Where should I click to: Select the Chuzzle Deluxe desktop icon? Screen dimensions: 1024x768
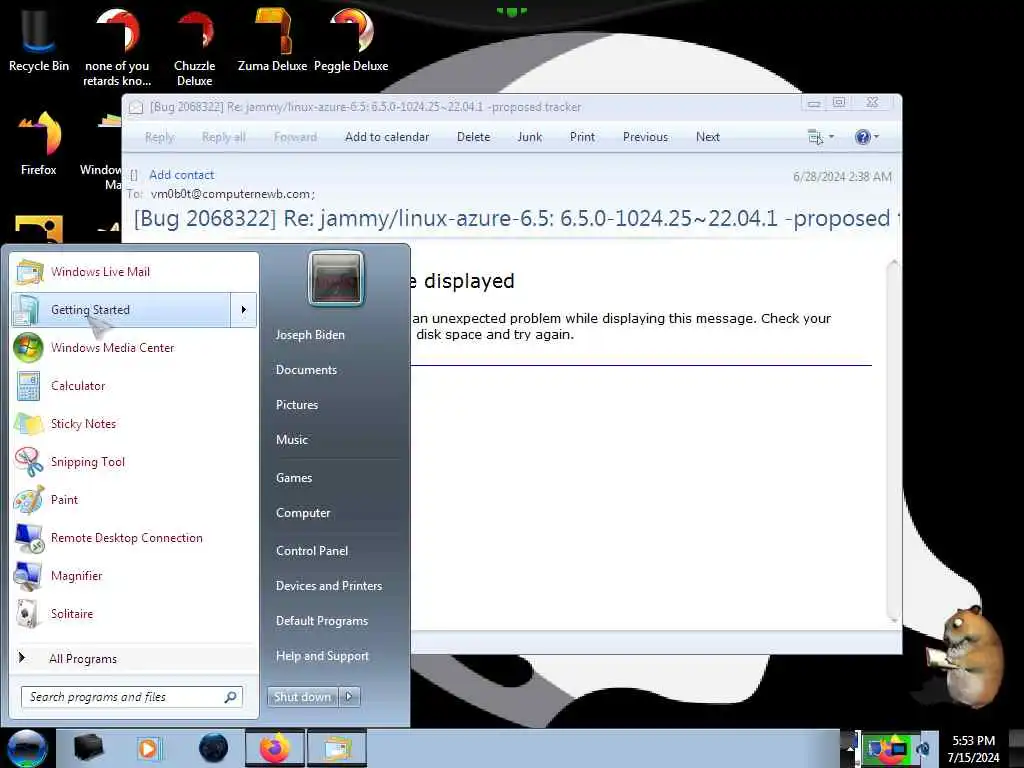[x=195, y=49]
